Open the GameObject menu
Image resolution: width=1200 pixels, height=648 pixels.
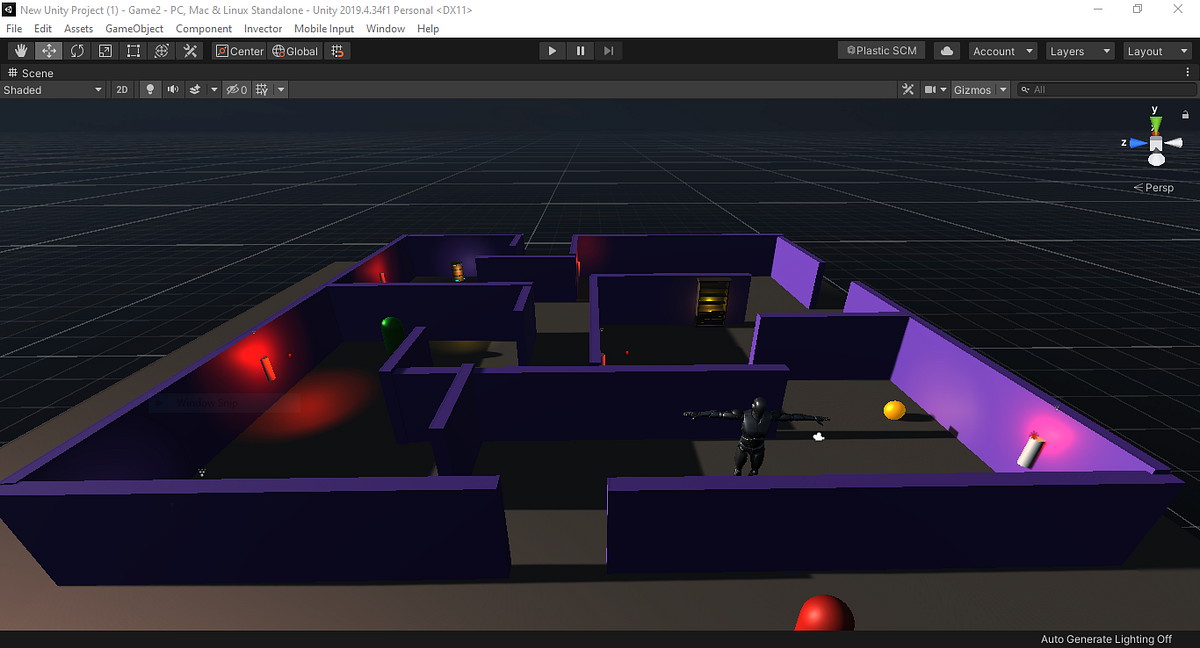point(133,28)
